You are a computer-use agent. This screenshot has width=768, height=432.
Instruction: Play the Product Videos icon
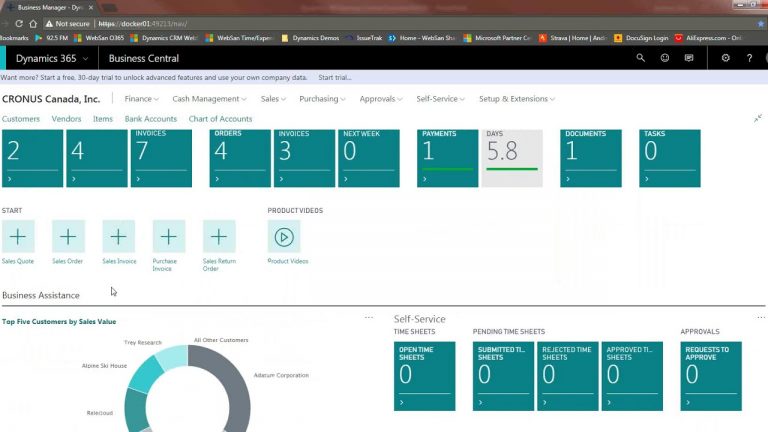284,237
